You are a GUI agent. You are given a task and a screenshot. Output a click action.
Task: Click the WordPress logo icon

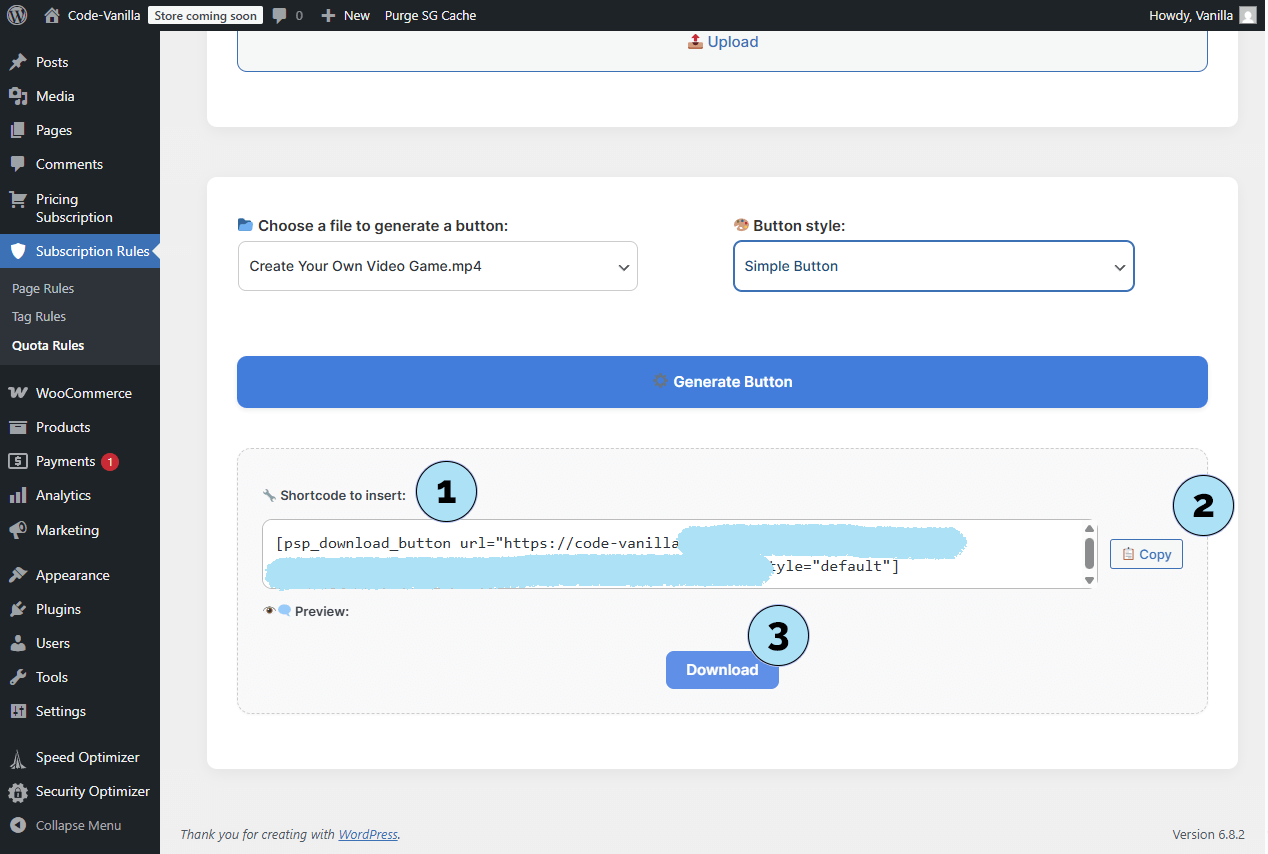coord(16,15)
